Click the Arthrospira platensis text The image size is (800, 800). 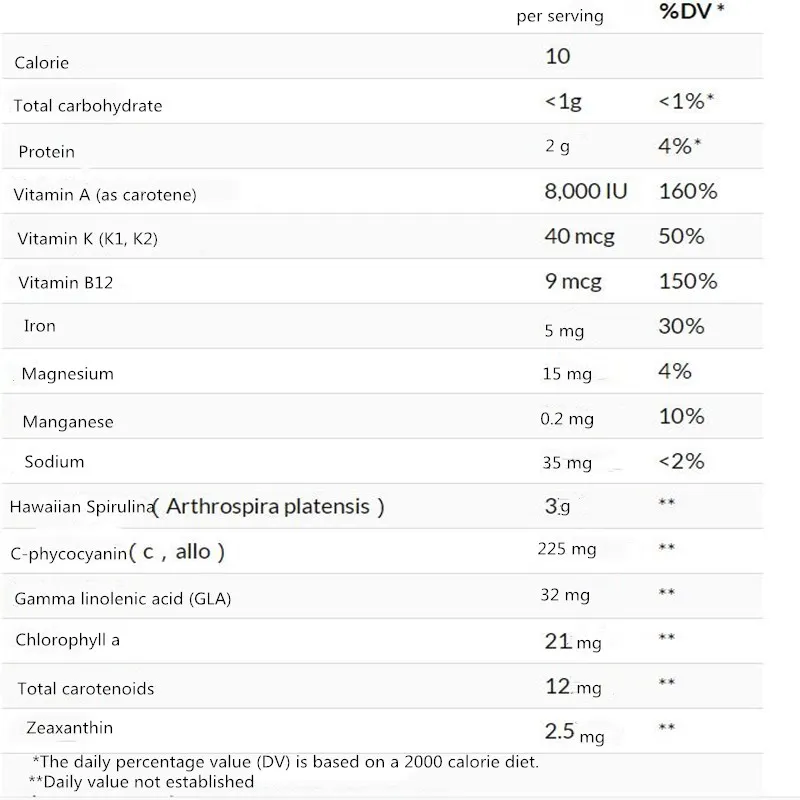tap(270, 506)
